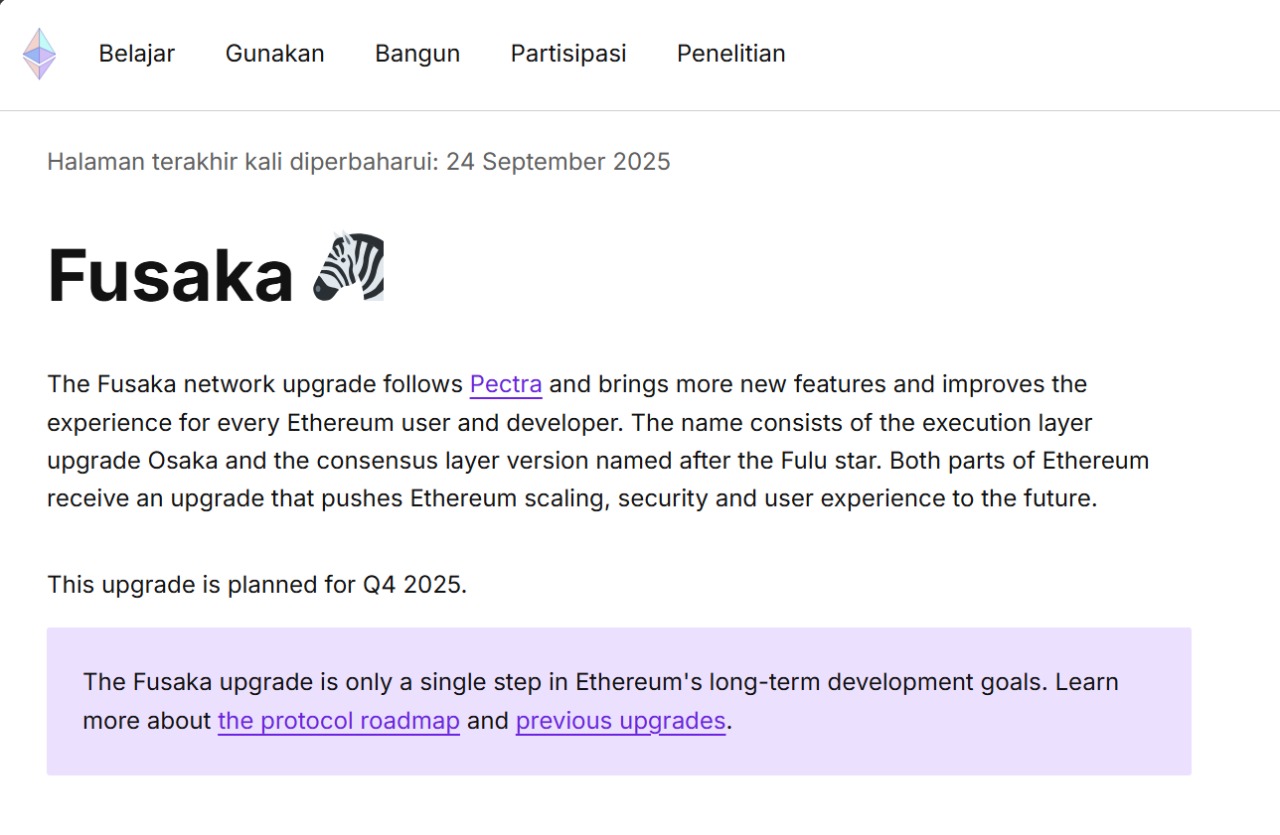Click the Ethereum diamond logo

(39, 54)
